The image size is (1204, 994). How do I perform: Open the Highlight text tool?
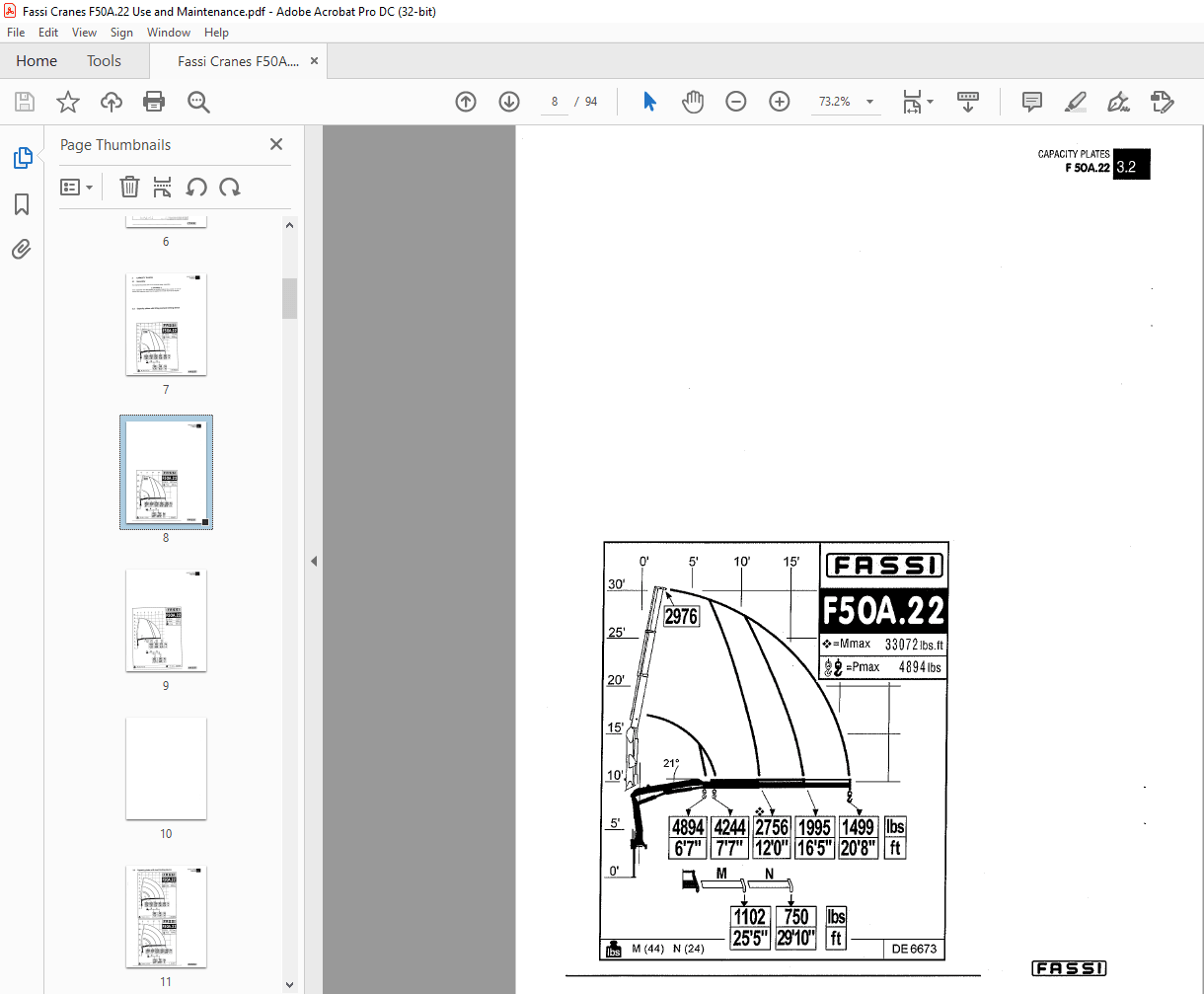[x=1075, y=102]
